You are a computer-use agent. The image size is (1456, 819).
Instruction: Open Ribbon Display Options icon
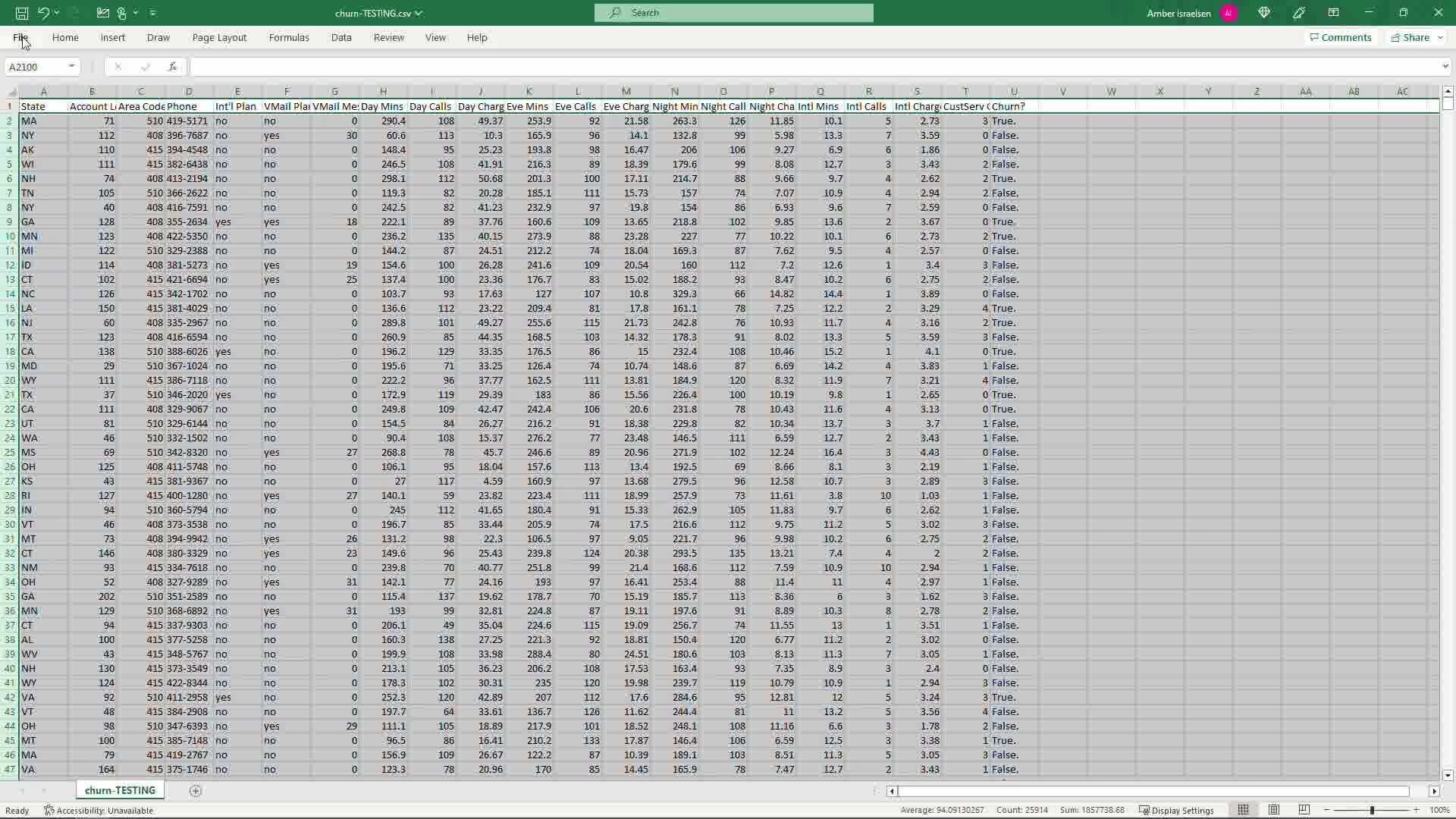(1334, 13)
